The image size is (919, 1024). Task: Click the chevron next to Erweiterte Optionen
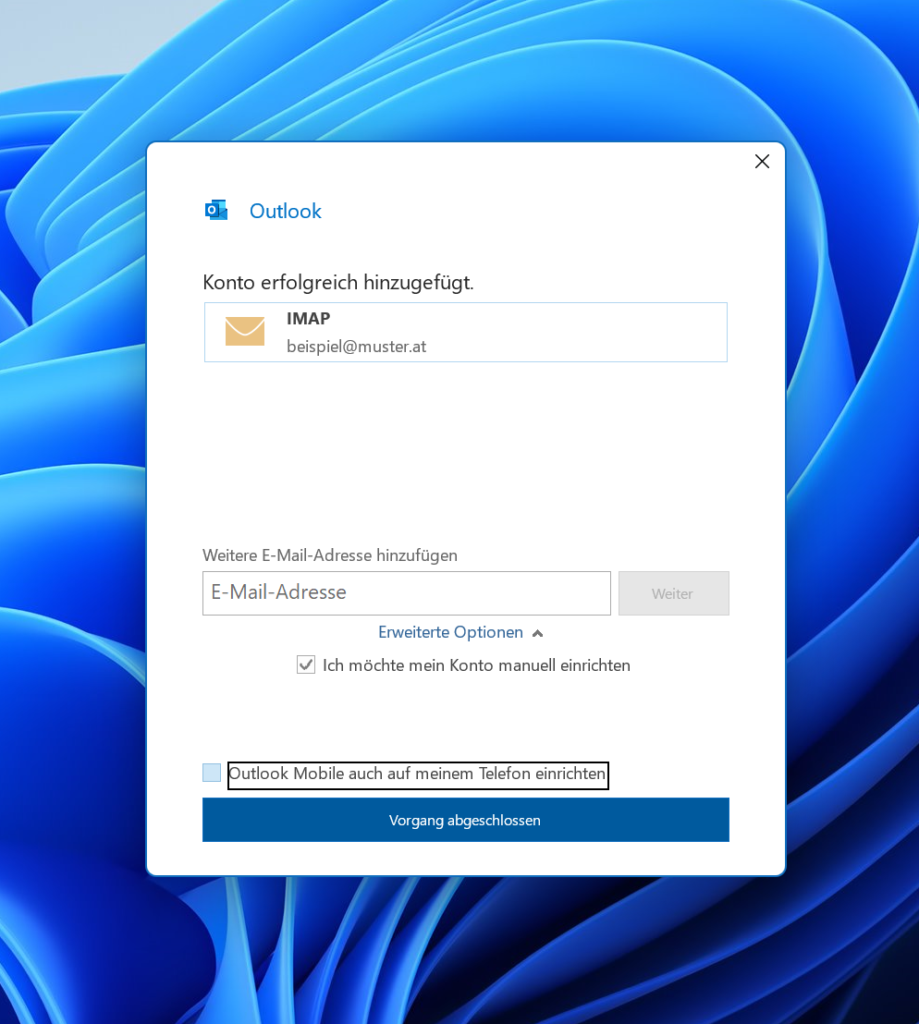[x=538, y=632]
